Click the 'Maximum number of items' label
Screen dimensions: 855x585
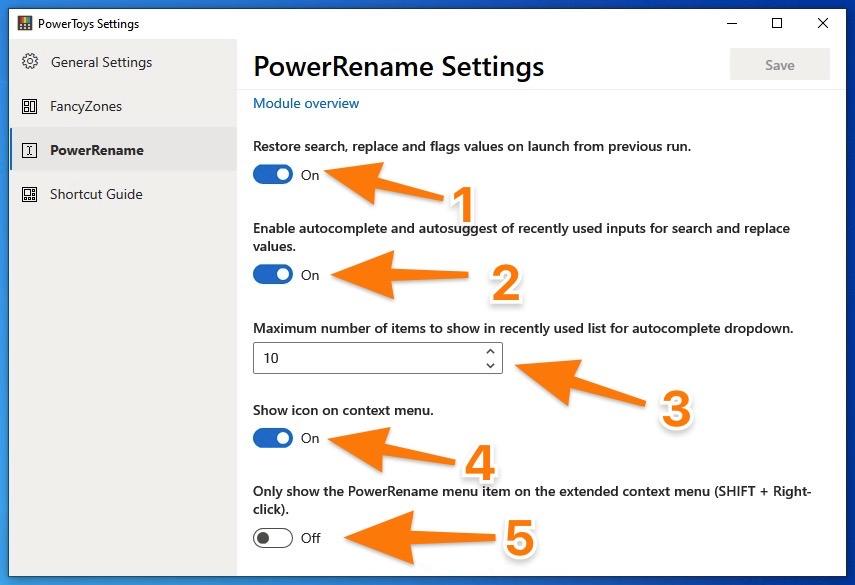(523, 328)
